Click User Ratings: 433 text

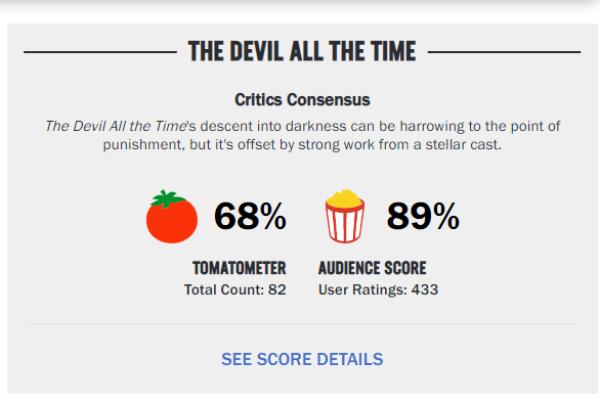click(x=378, y=290)
